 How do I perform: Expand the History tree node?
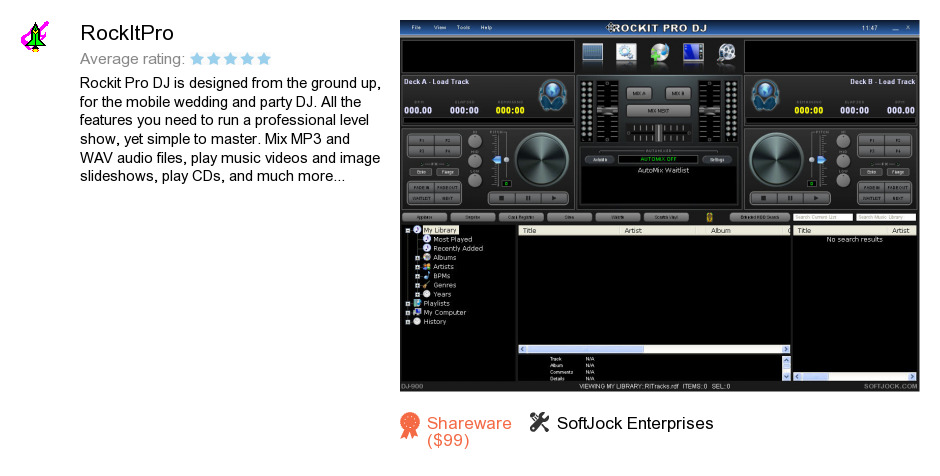tap(408, 322)
